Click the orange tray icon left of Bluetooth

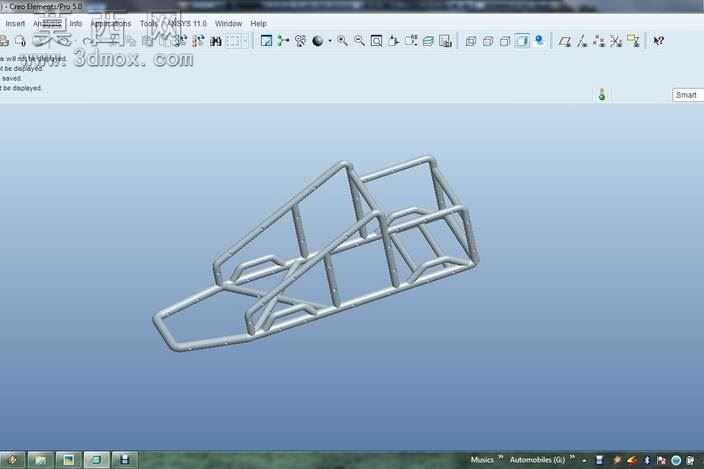632,460
